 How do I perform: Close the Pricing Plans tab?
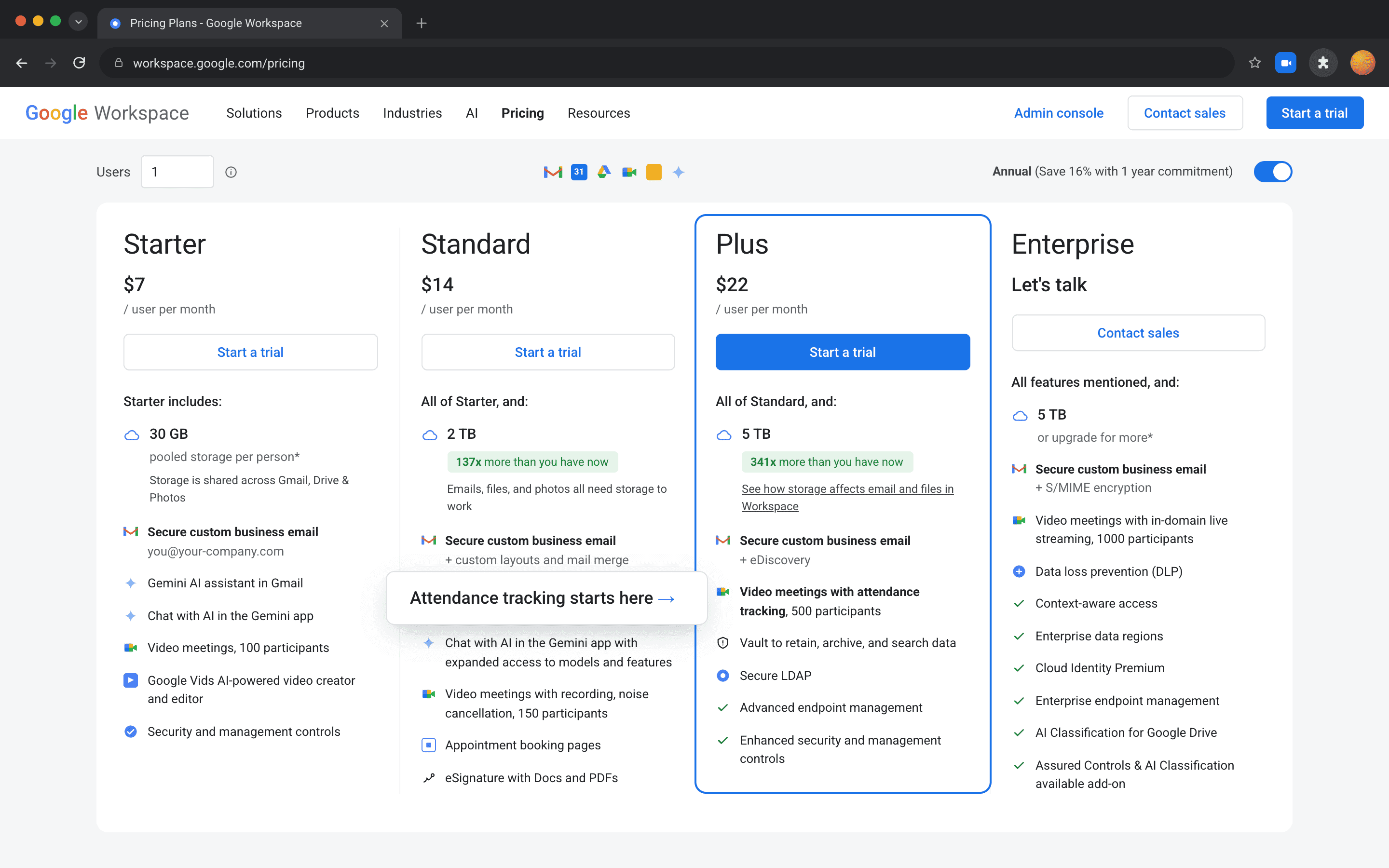(384, 23)
